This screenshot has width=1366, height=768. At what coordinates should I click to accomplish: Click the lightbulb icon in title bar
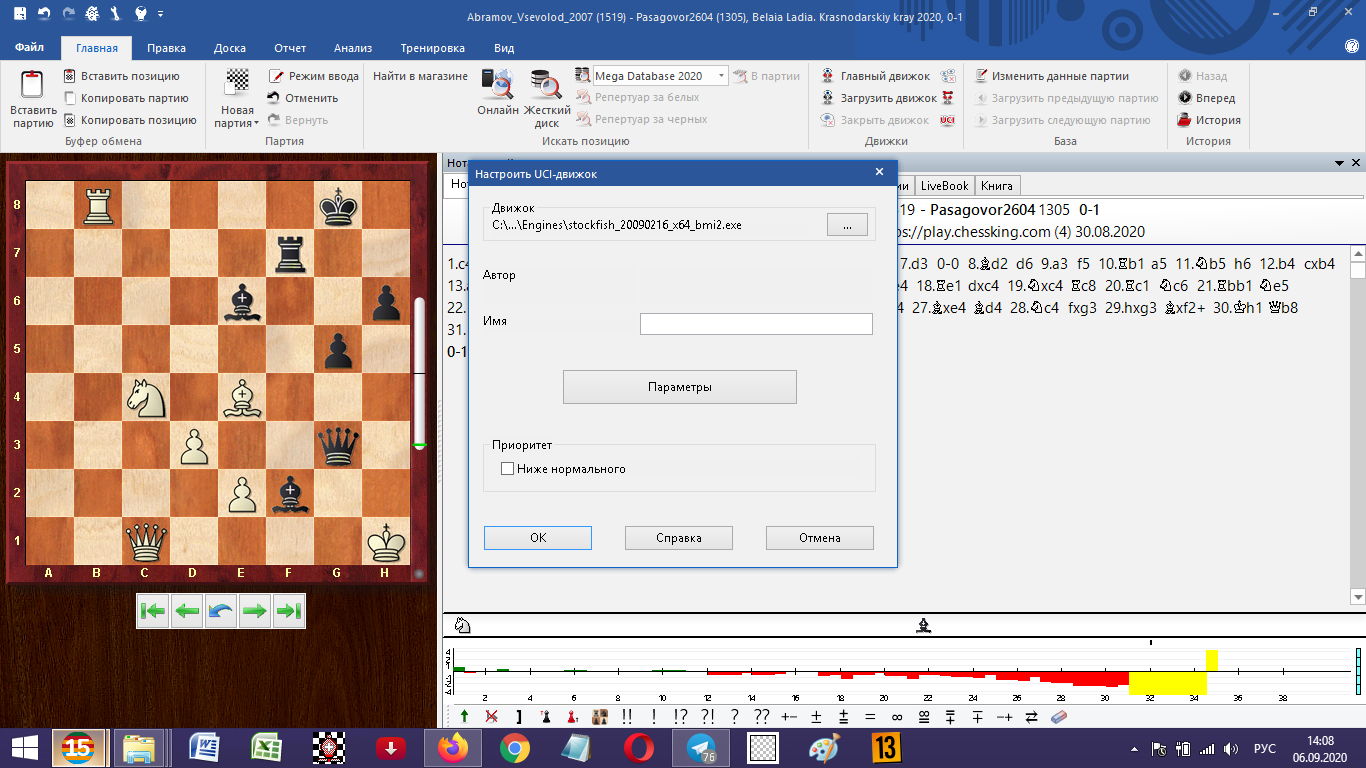pos(139,15)
